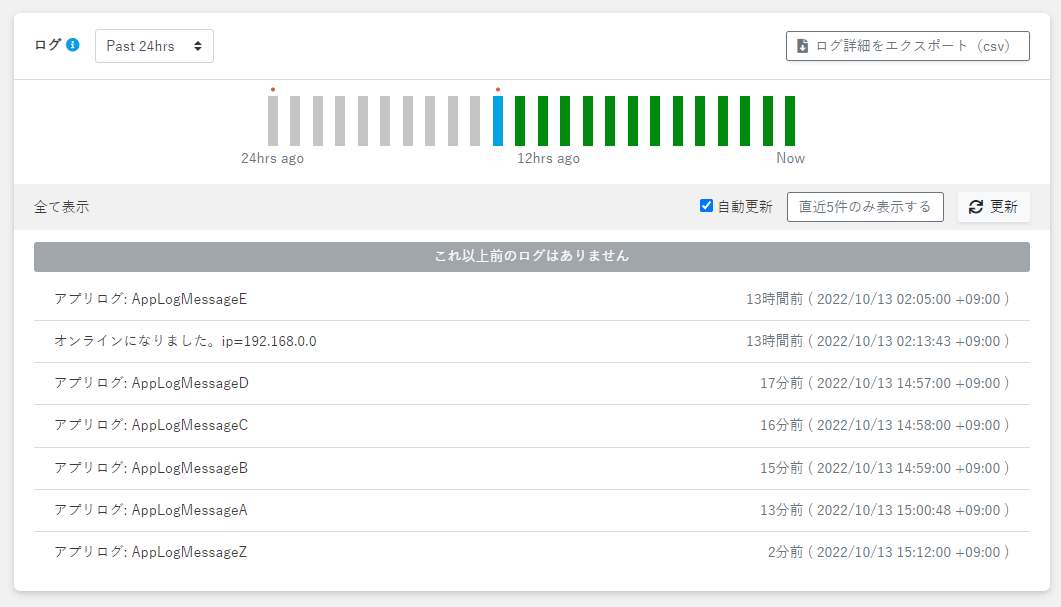The width and height of the screenshot is (1061, 607).
Task: Select the オンラインになりました log entry
Action: 185,341
